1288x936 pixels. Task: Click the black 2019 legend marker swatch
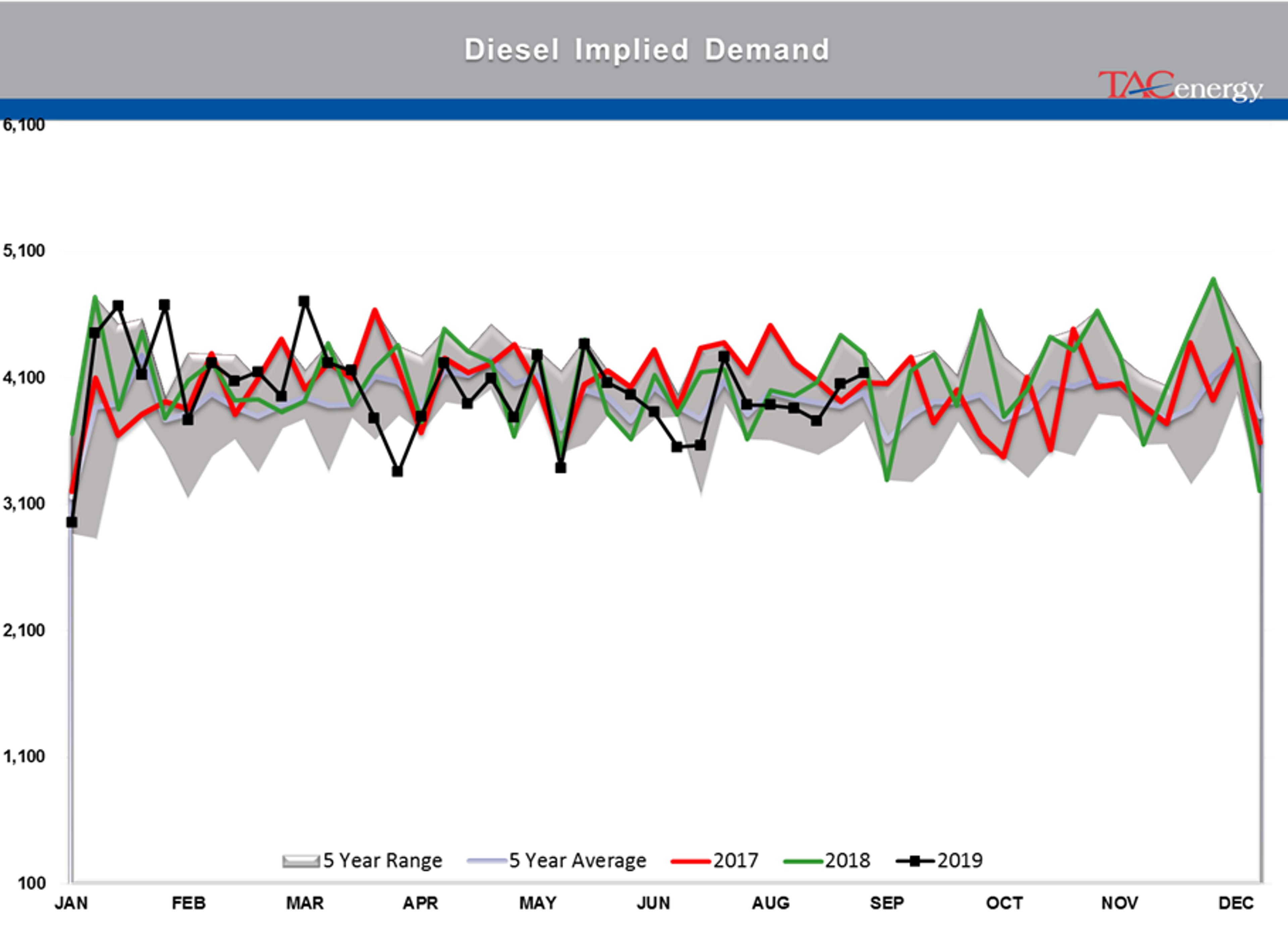[x=915, y=861]
